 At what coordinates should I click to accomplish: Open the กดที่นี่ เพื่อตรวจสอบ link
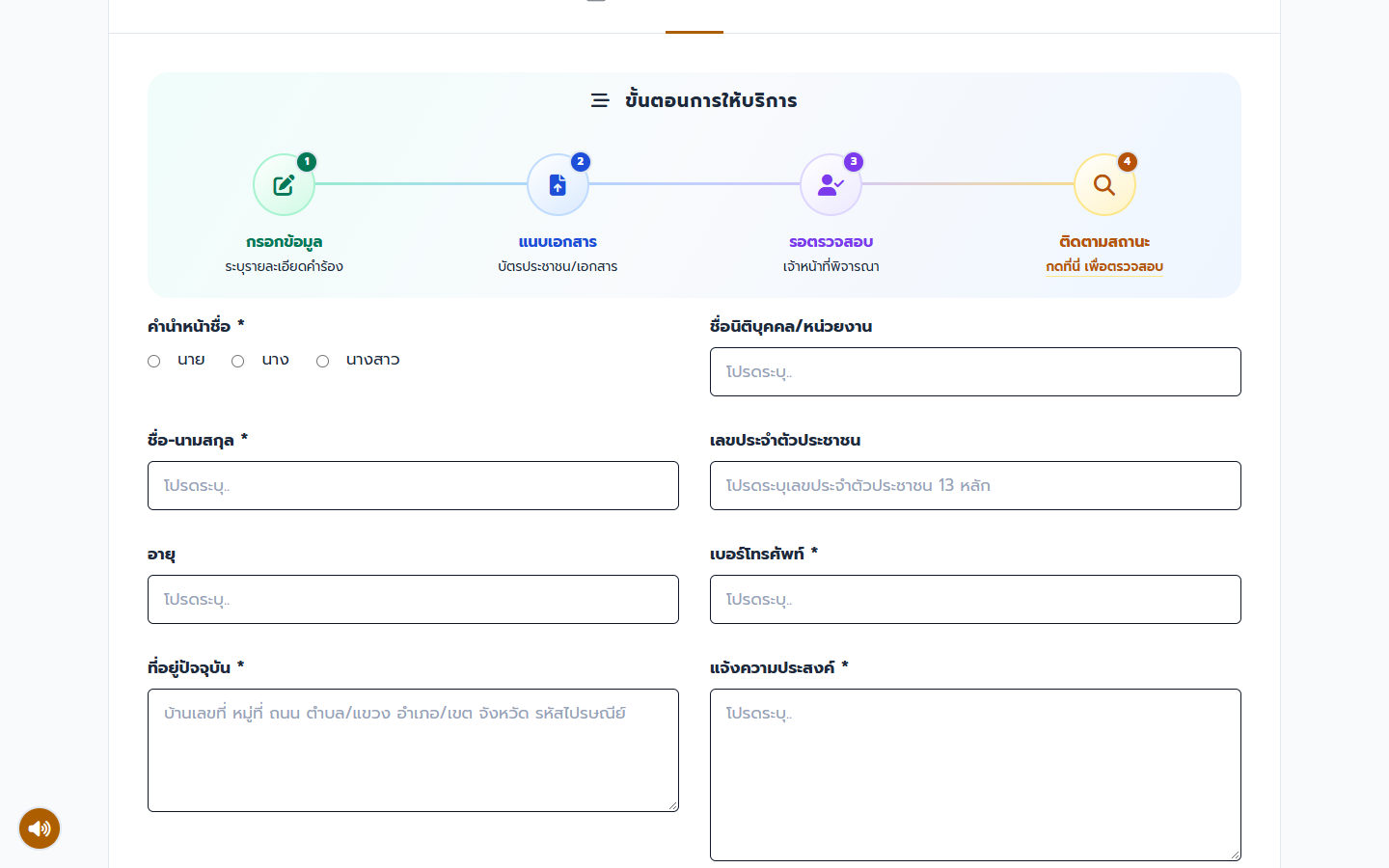point(1104,267)
